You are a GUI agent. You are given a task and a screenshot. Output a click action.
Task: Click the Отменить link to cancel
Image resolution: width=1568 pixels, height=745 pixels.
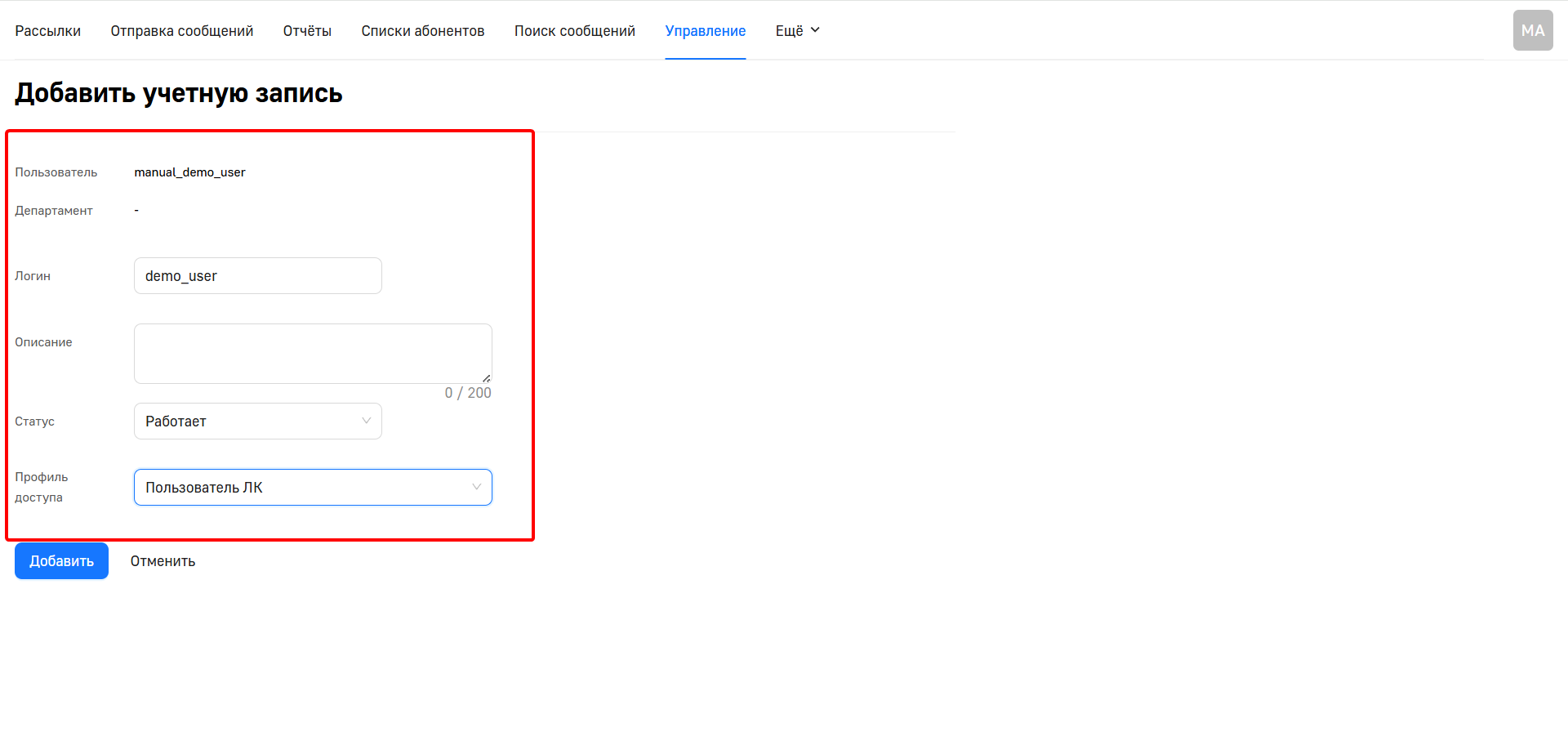tap(163, 561)
